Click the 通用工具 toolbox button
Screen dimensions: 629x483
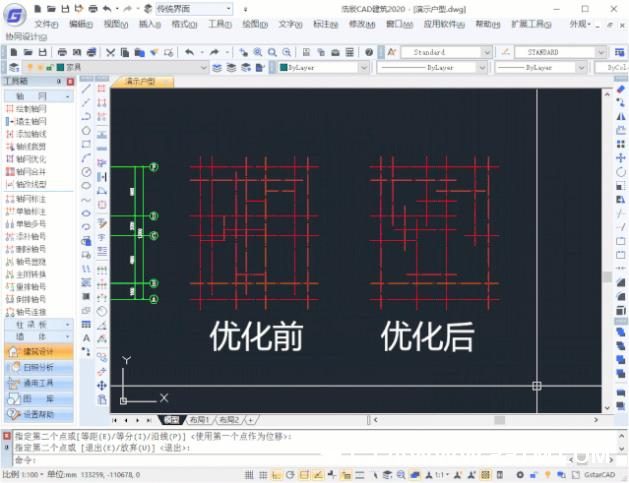click(x=39, y=383)
